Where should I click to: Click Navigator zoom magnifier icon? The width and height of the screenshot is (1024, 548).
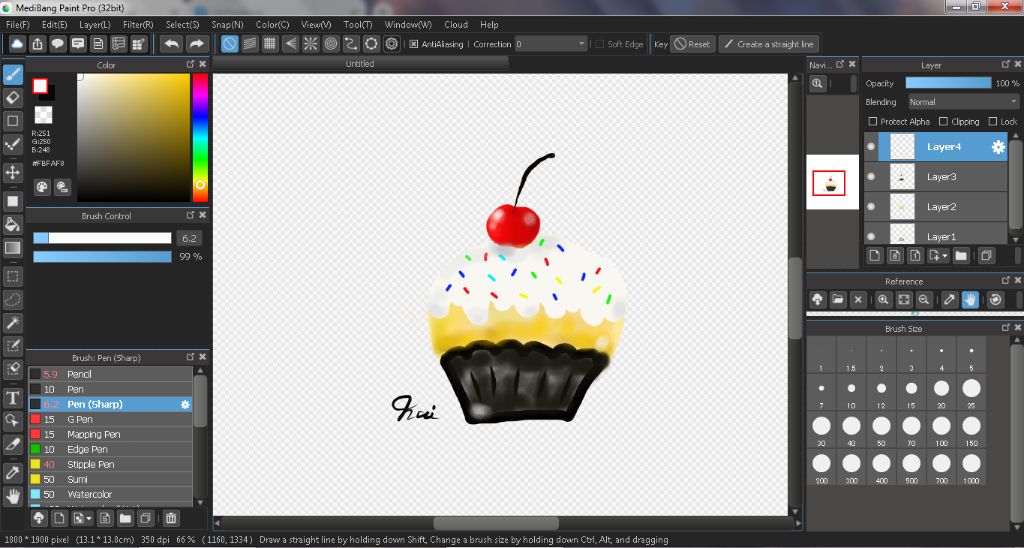(x=817, y=83)
